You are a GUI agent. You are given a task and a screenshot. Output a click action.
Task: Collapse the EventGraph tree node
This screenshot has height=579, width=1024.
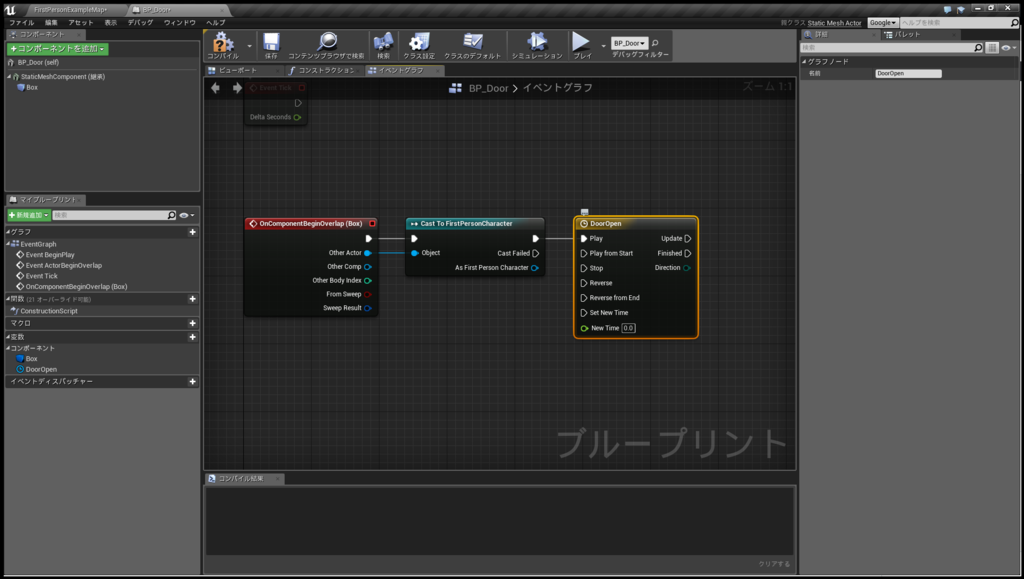pyautogui.click(x=8, y=244)
